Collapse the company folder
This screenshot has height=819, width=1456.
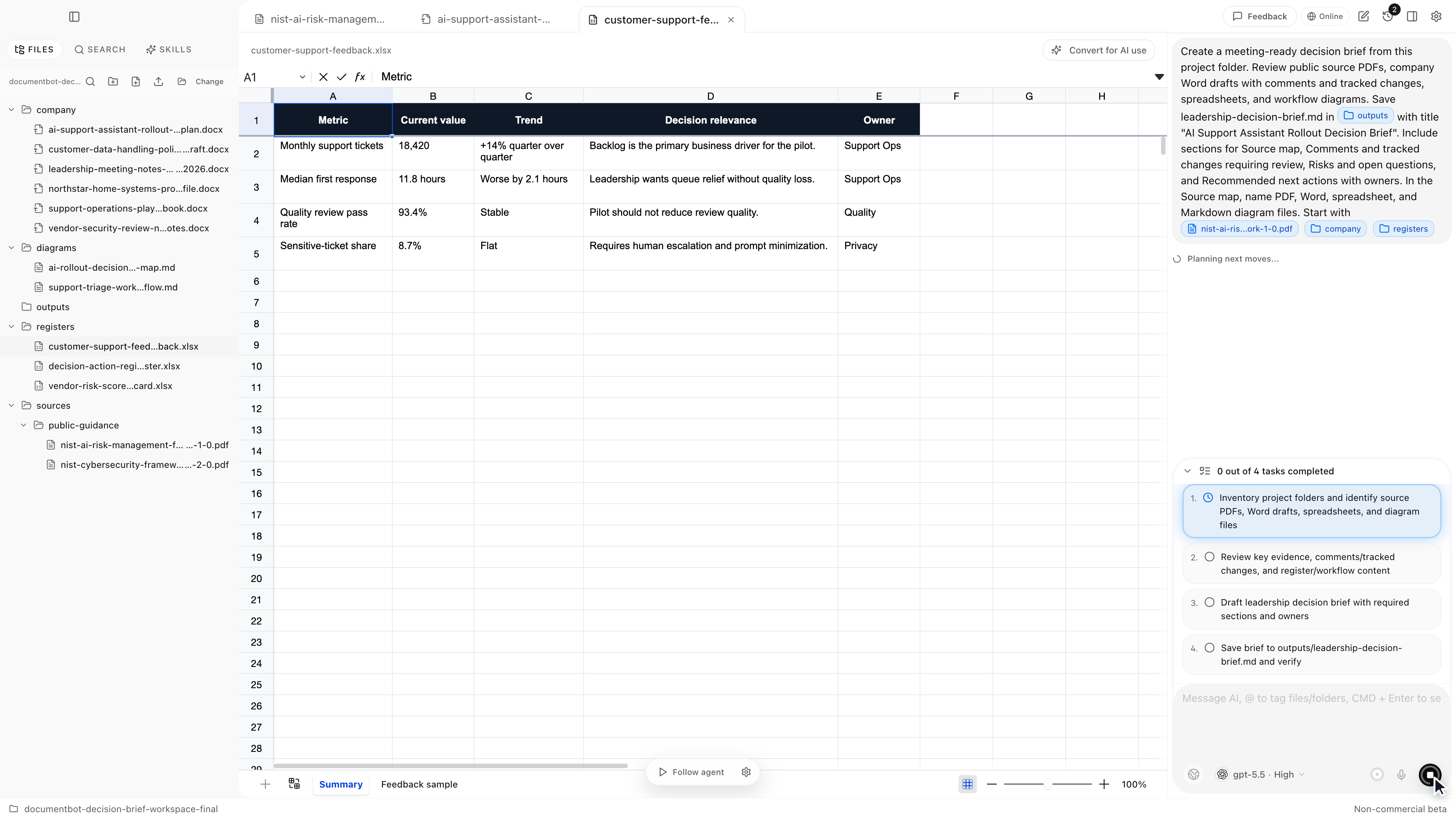[x=11, y=110]
